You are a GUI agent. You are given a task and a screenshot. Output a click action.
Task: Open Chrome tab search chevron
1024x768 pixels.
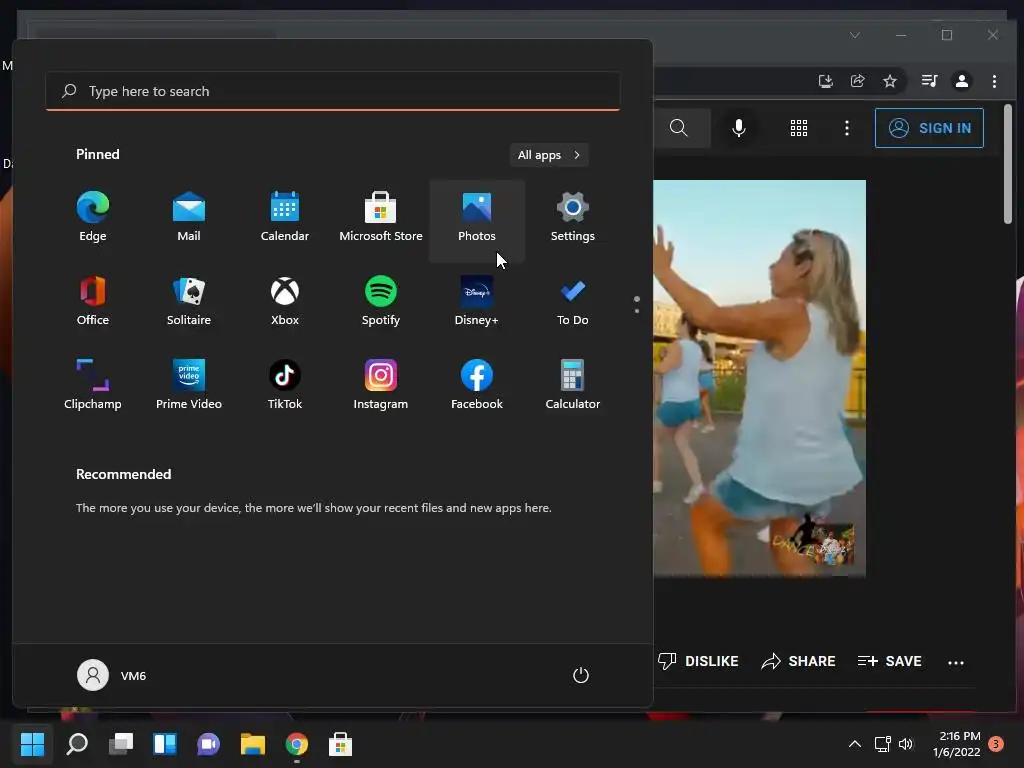tap(855, 35)
